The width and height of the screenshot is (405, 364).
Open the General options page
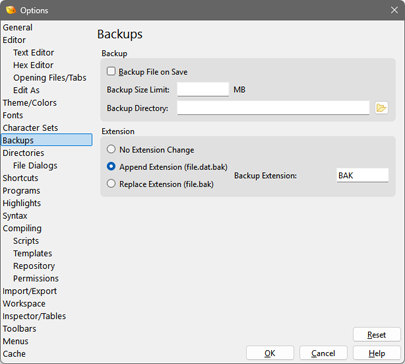click(x=18, y=27)
